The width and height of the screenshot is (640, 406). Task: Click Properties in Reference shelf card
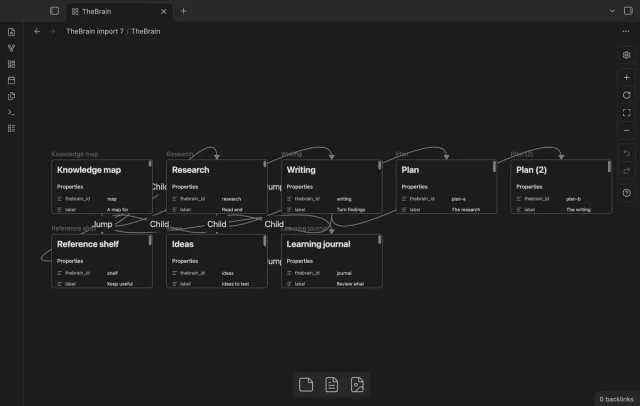[70, 261]
